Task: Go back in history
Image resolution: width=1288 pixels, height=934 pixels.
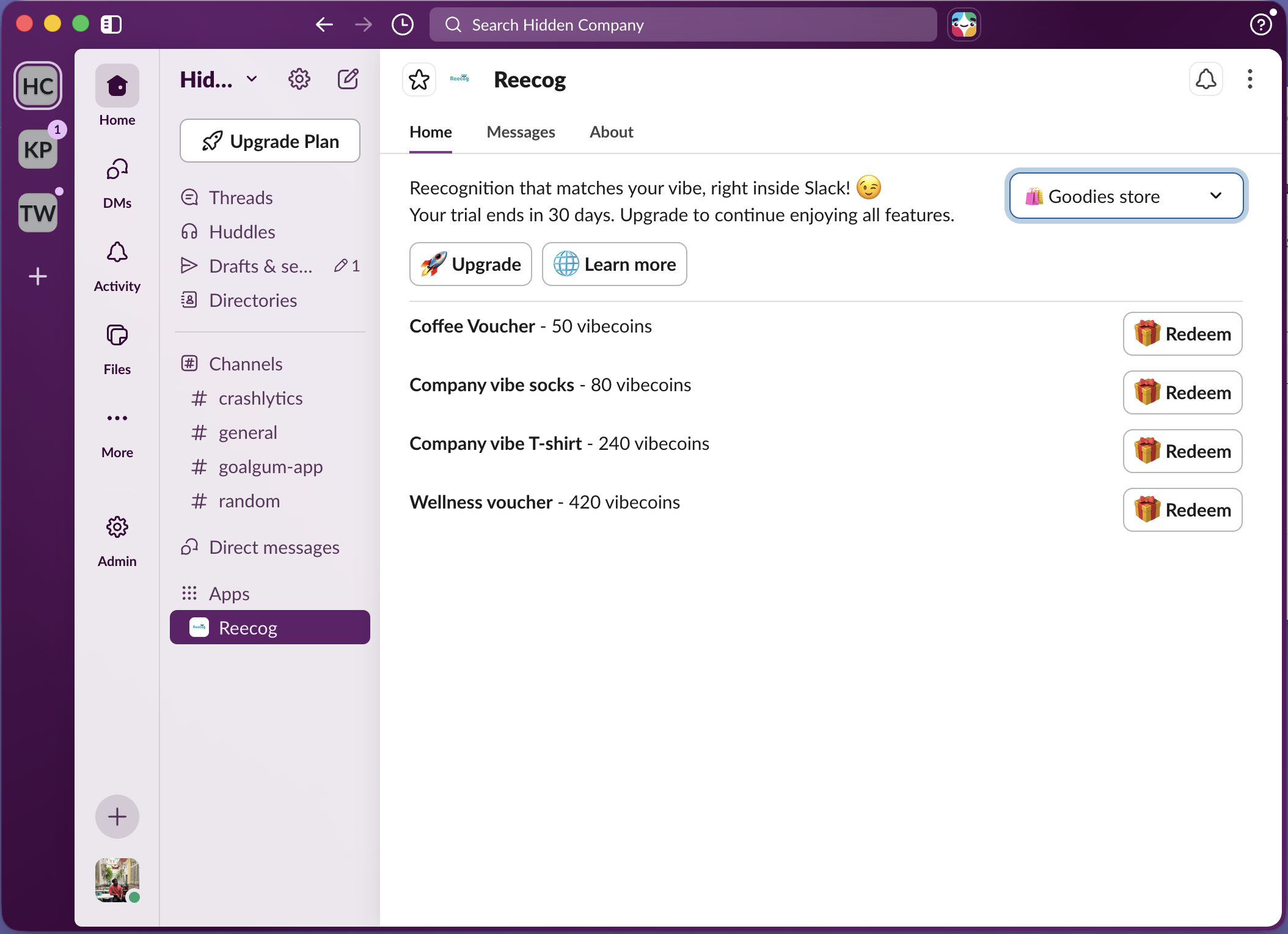Action: pos(324,24)
